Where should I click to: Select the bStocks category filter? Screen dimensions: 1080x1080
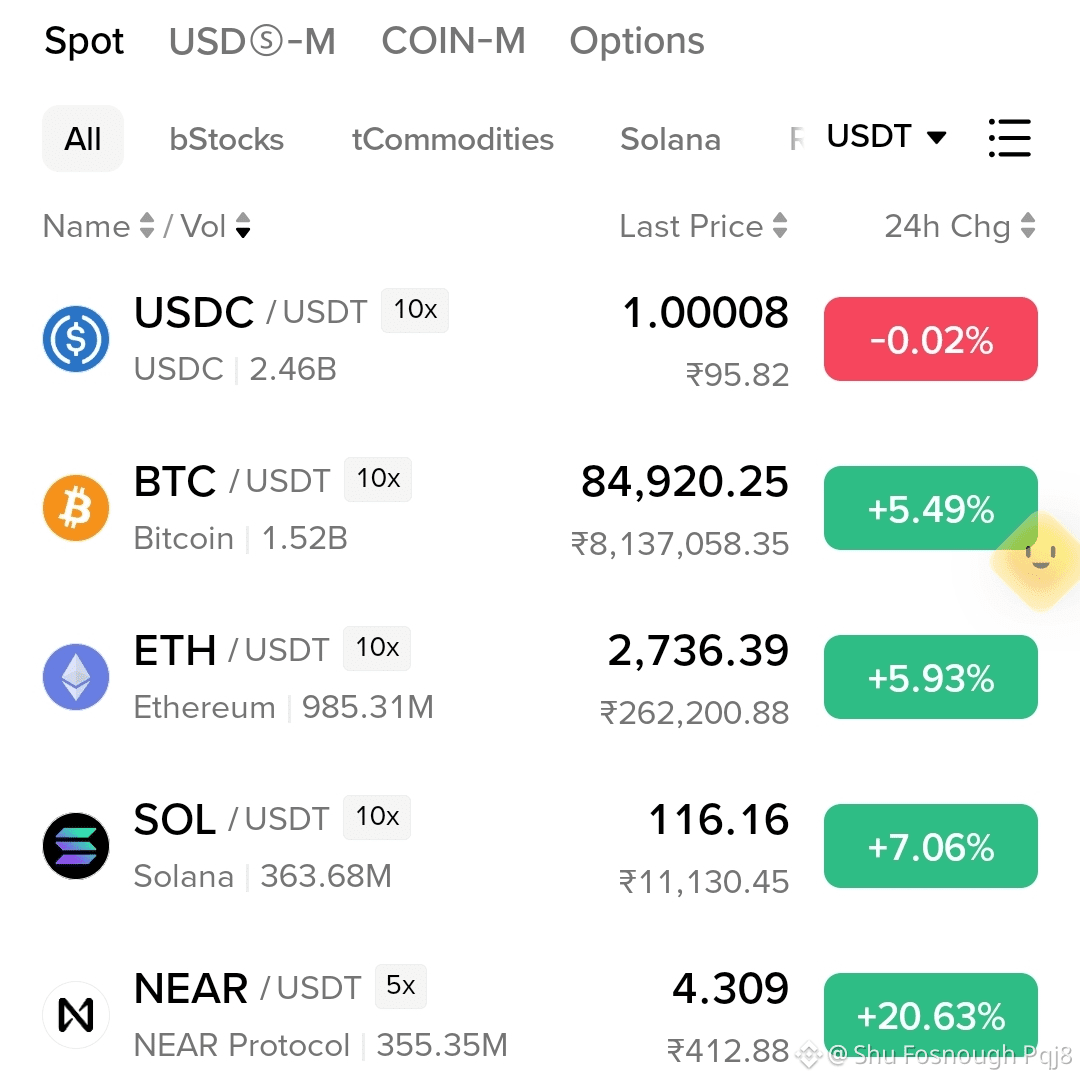(227, 139)
